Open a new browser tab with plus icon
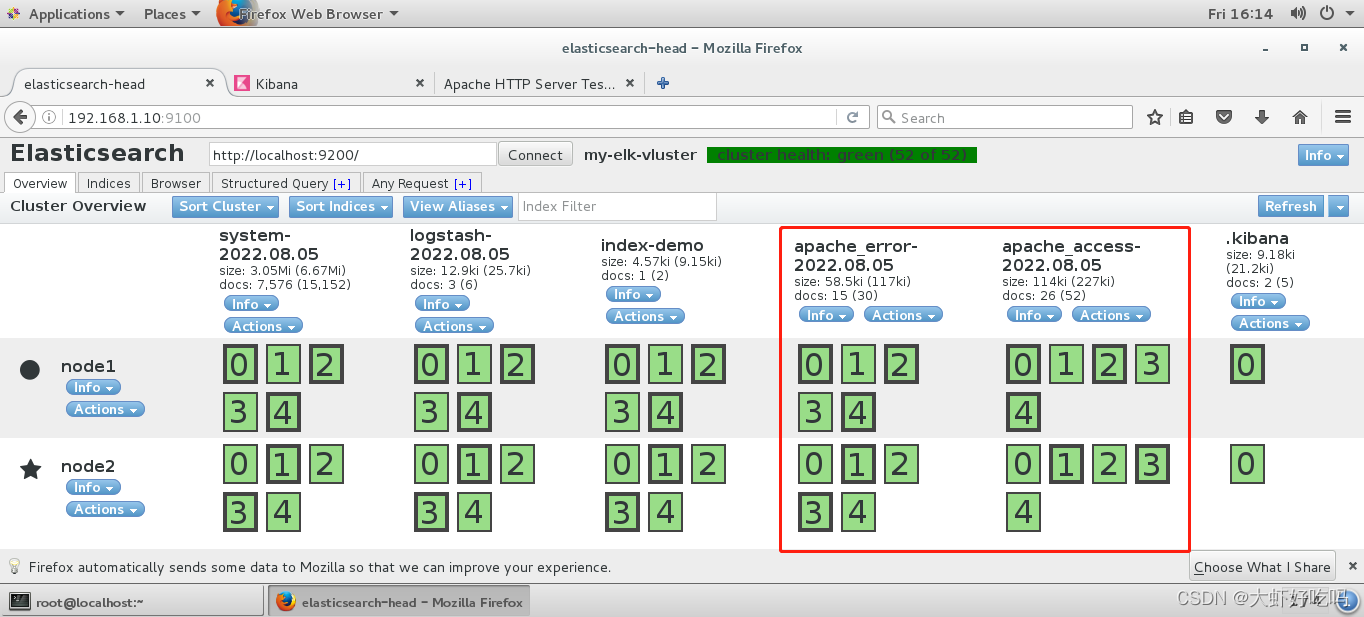This screenshot has height=617, width=1364. coord(662,84)
